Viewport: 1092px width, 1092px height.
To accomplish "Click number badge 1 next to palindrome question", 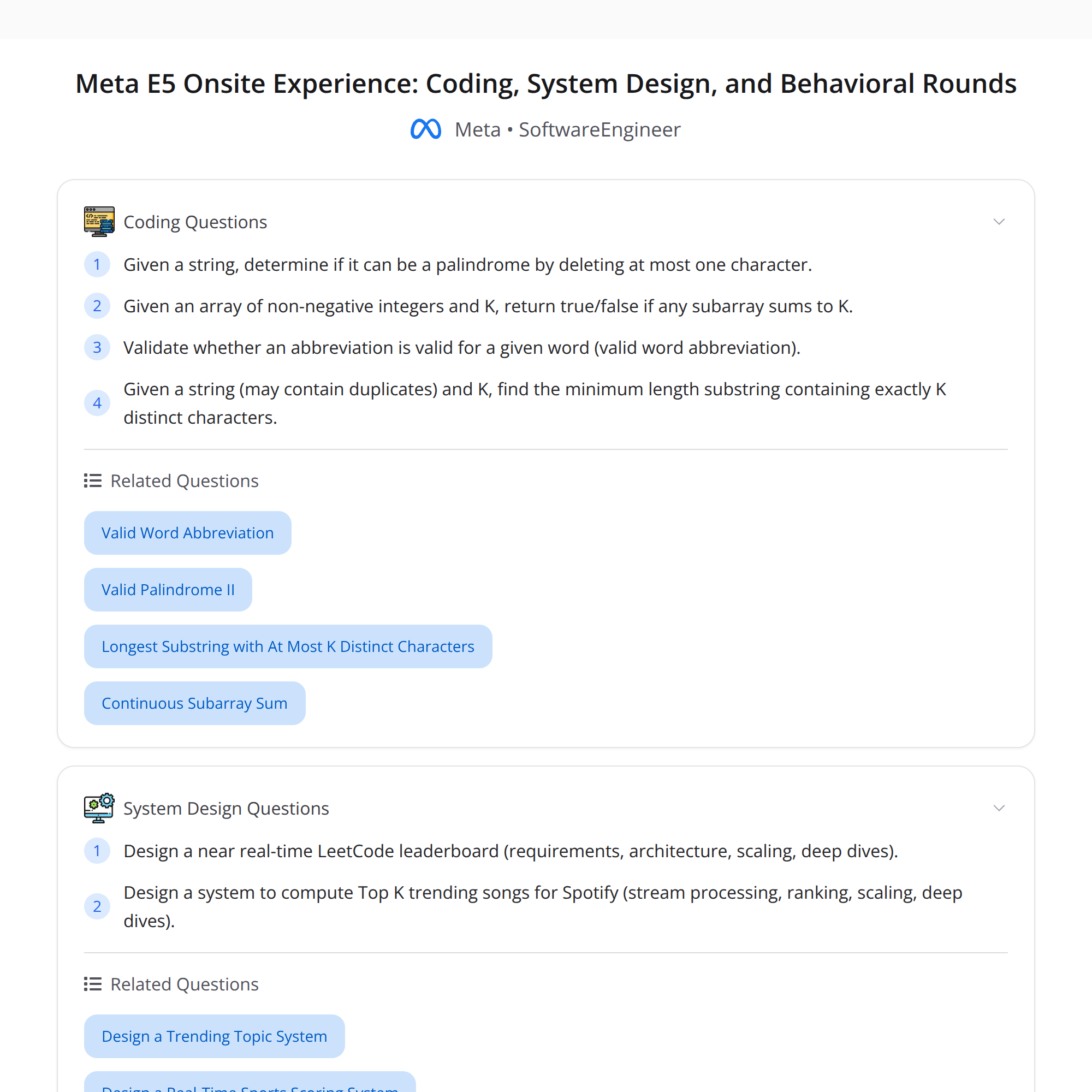I will click(x=97, y=264).
